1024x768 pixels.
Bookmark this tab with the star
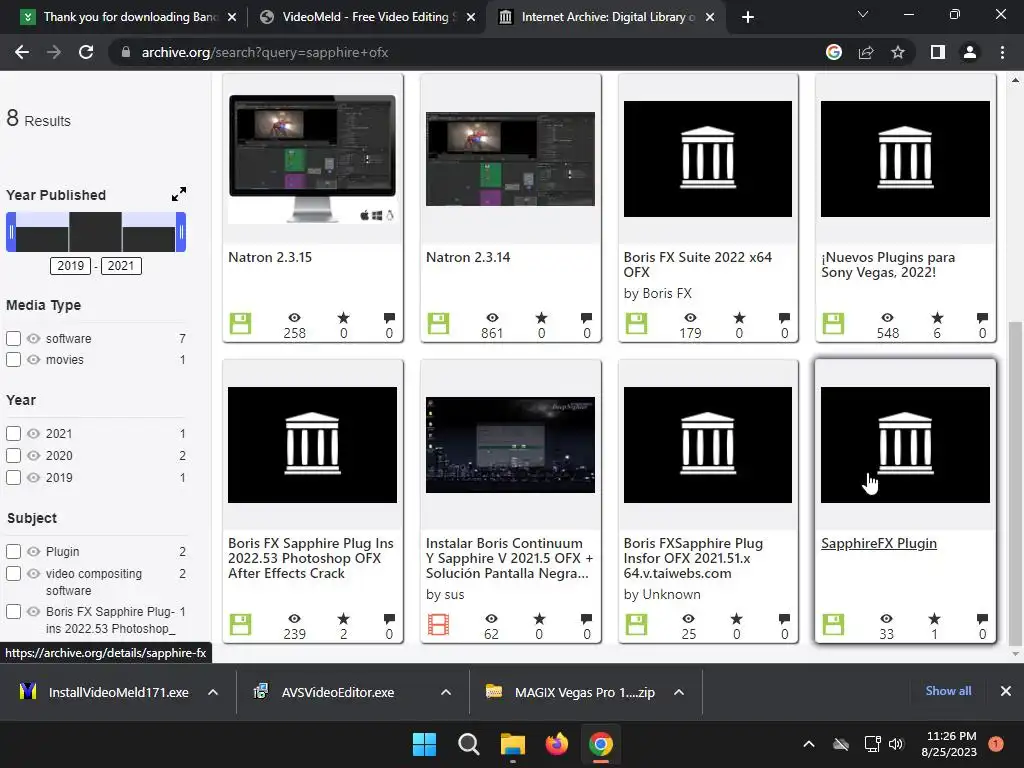tap(898, 52)
